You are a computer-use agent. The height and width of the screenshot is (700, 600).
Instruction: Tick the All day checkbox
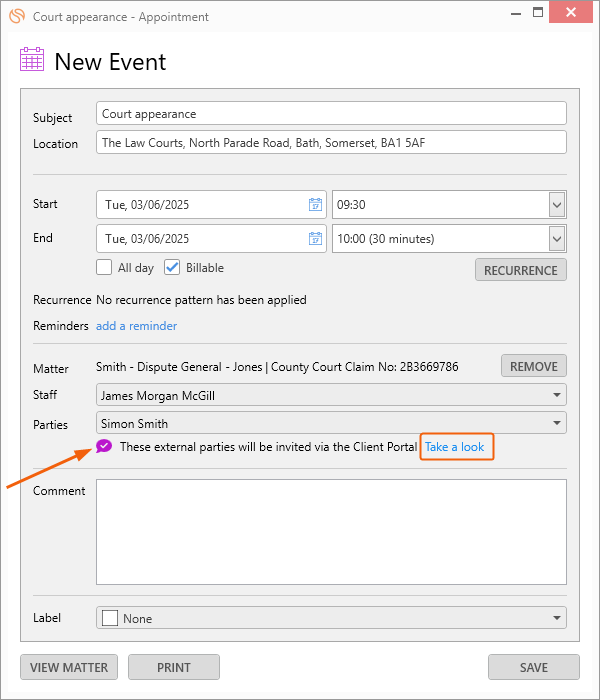click(104, 267)
